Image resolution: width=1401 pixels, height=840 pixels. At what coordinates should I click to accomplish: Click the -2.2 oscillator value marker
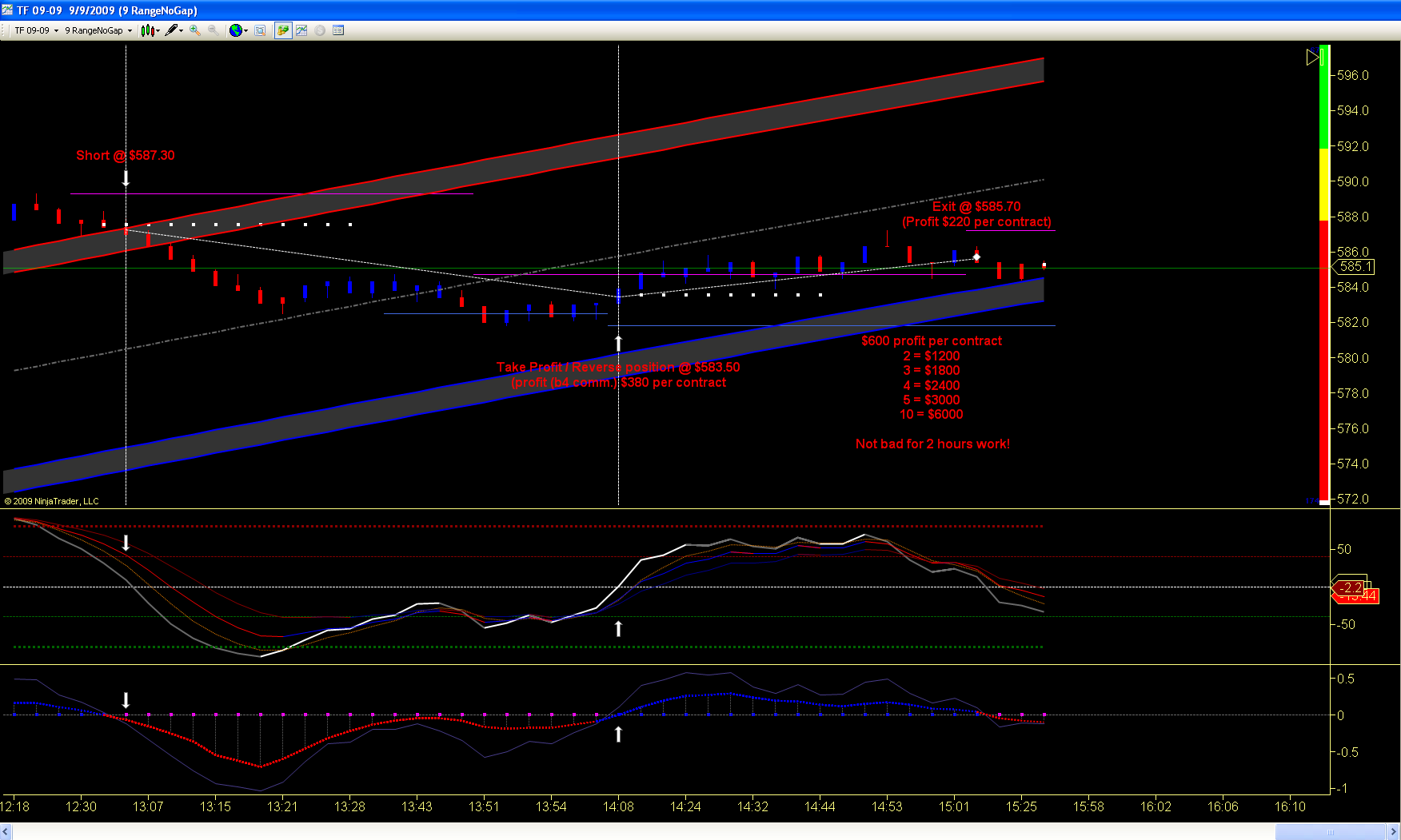(1350, 587)
